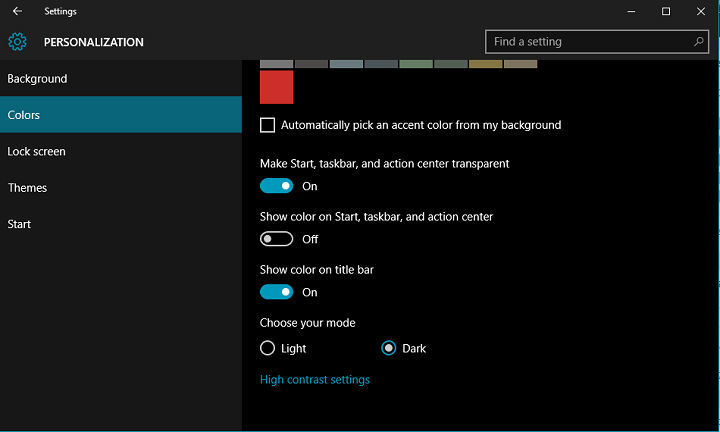Click the Personalization gear icon
The height and width of the screenshot is (432, 720).
coord(17,42)
